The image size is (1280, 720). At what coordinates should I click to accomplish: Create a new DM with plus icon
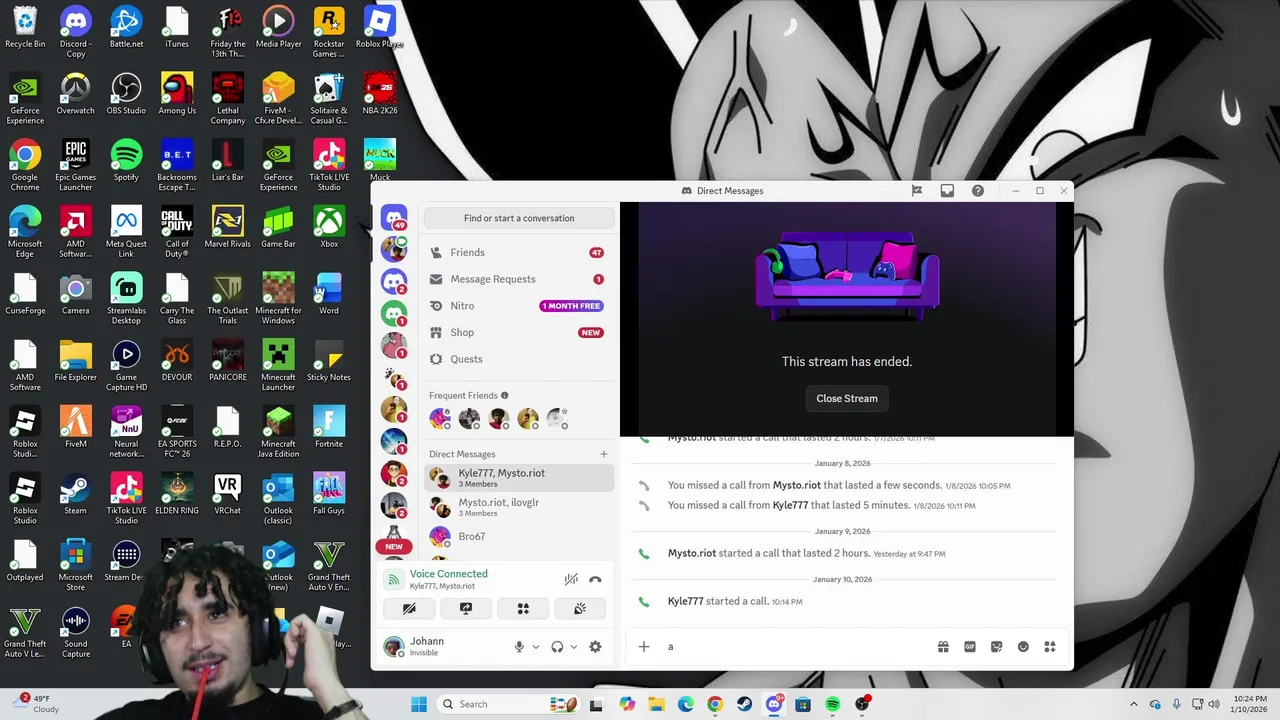[x=603, y=454]
